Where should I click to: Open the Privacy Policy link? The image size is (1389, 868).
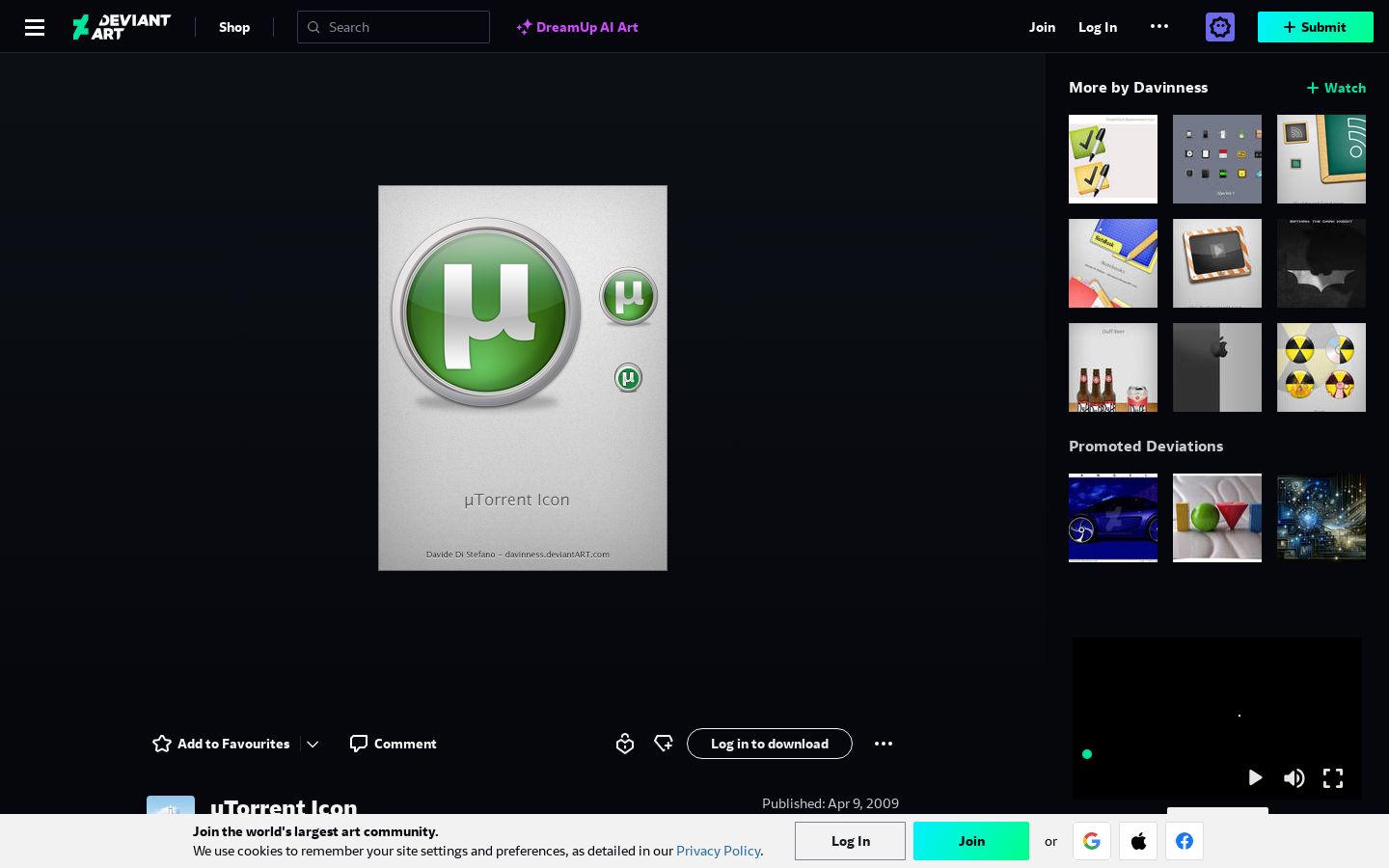coord(719,851)
